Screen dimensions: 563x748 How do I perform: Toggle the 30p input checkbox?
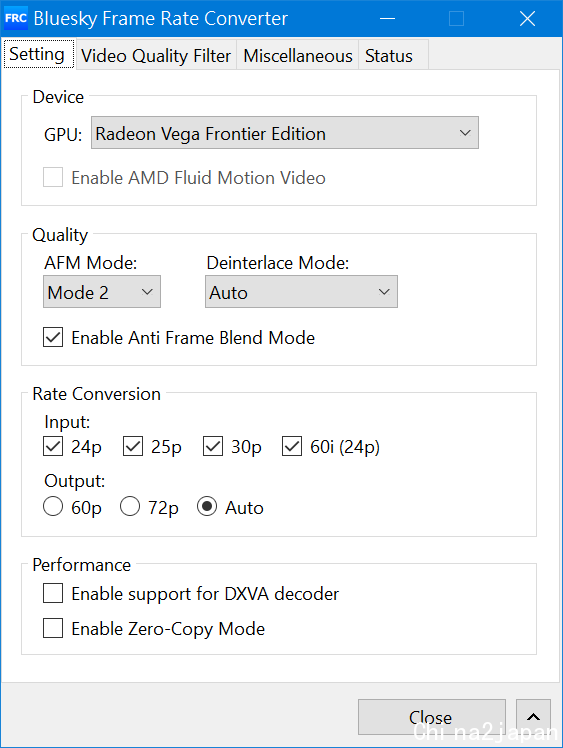[x=213, y=447]
